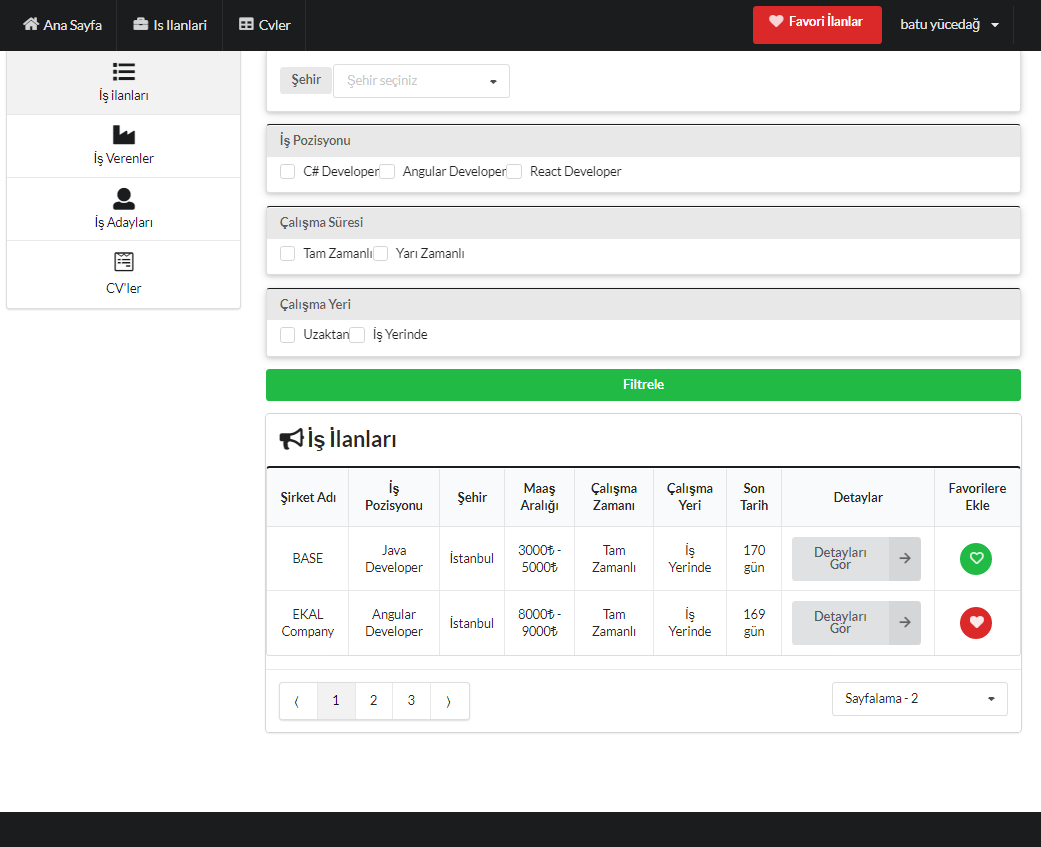This screenshot has width=1041, height=847.
Task: Remove EKAL Company from favorites via red heart
Action: click(976, 623)
